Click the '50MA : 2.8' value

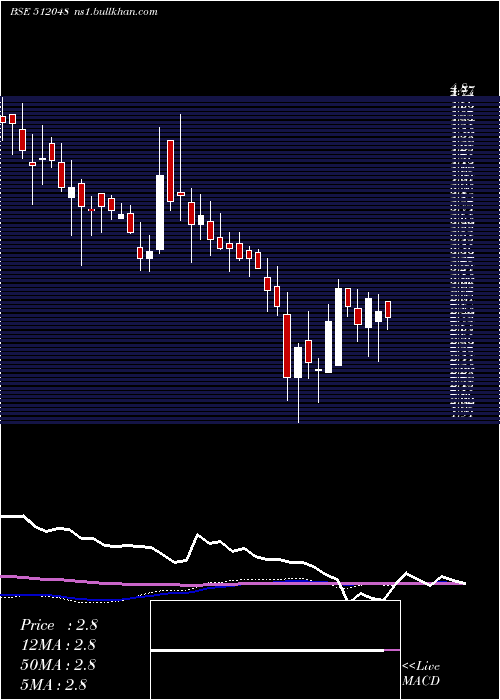click(58, 665)
